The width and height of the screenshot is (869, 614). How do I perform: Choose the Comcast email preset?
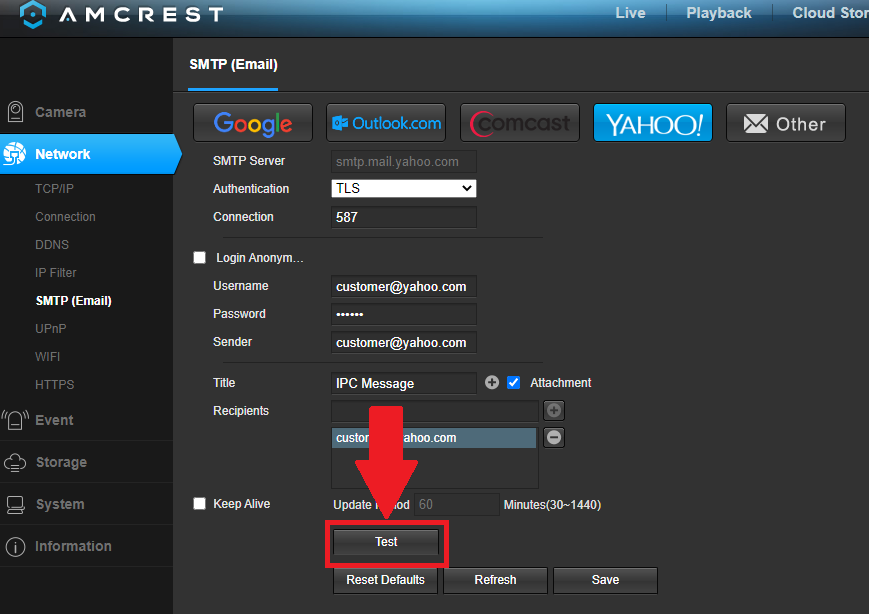click(x=520, y=123)
